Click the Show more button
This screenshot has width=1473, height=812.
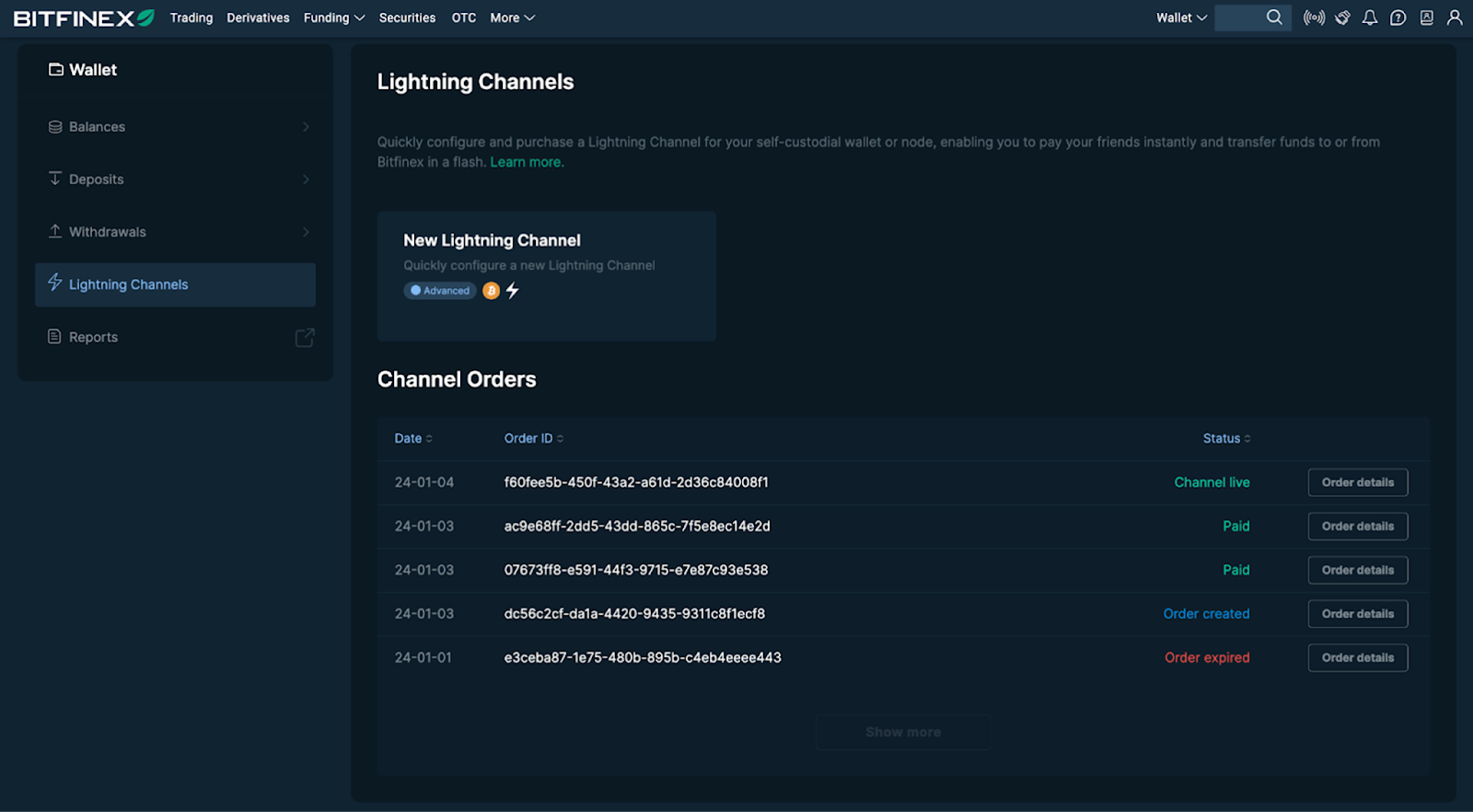point(903,732)
